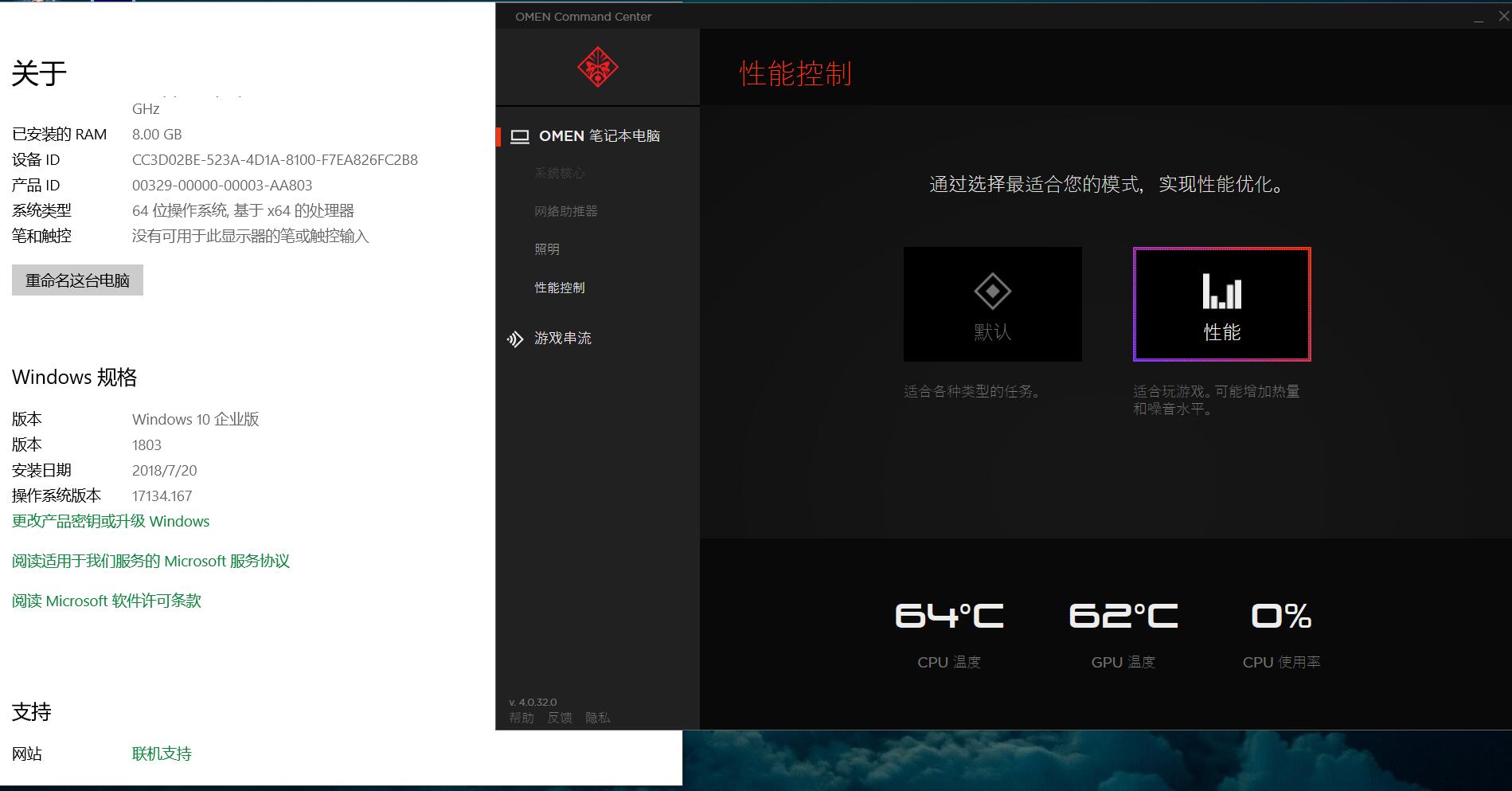Open 阅读 Microsoft 软件许可条款 link

click(x=107, y=601)
